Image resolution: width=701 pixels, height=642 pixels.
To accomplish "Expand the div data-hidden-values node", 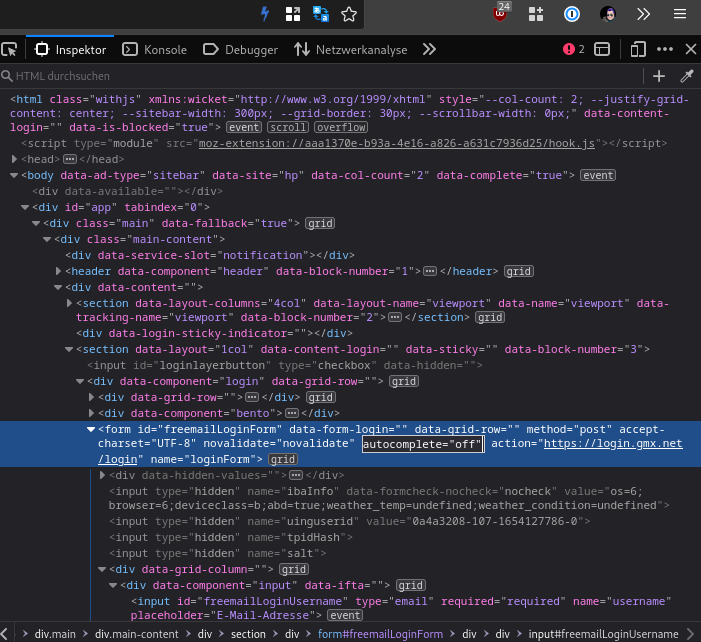I will [102, 475].
